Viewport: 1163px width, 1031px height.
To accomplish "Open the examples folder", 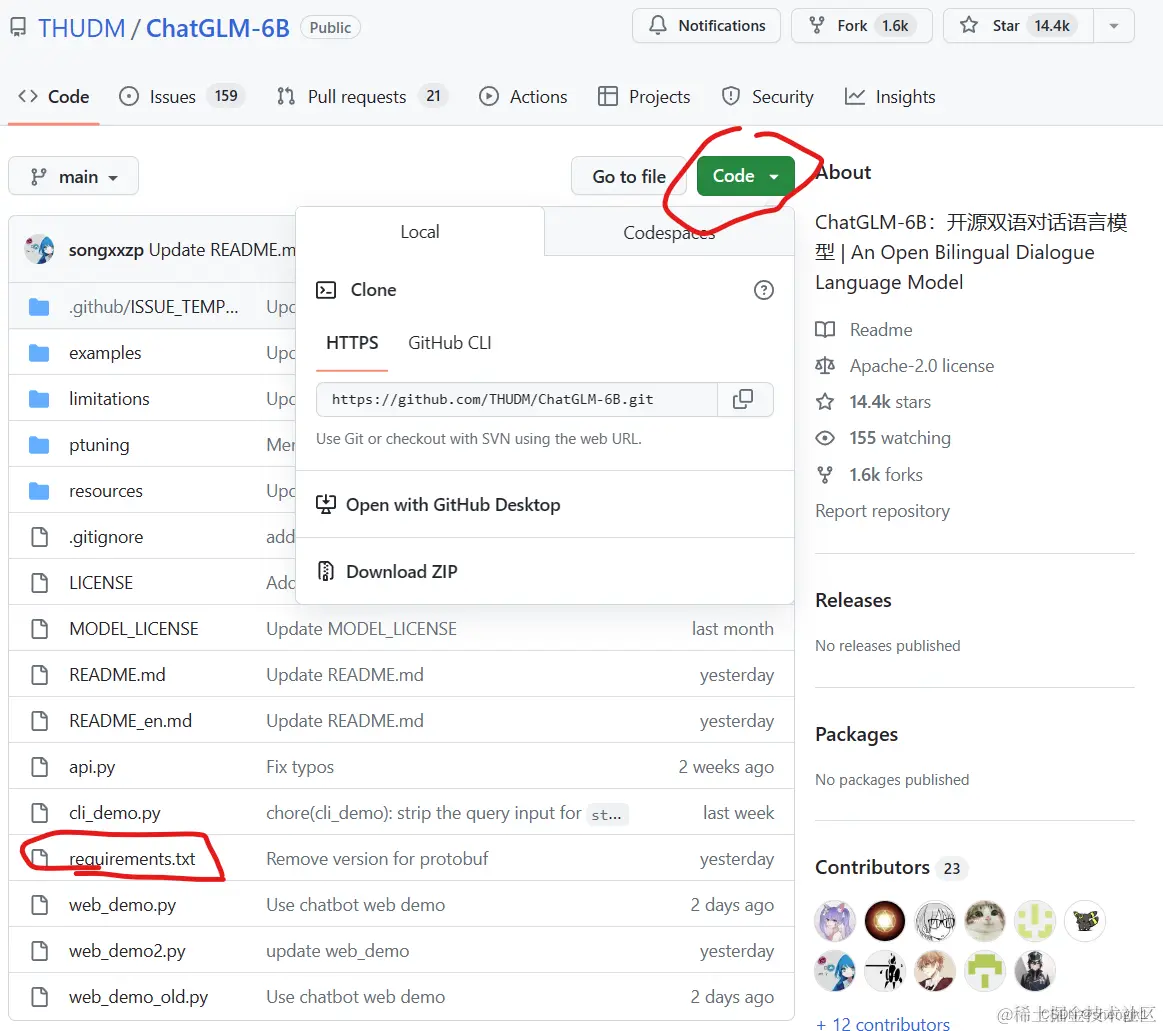I will pos(105,353).
